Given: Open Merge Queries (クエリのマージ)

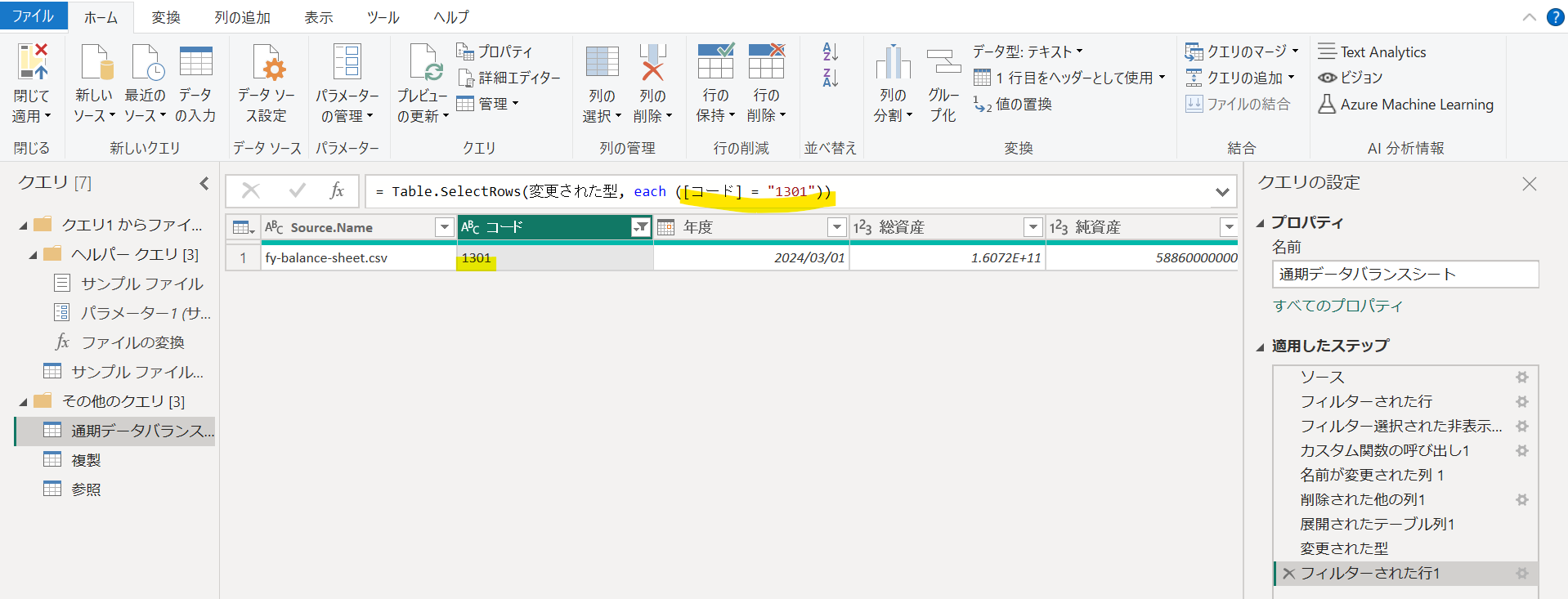Looking at the screenshot, I should pos(1242,51).
